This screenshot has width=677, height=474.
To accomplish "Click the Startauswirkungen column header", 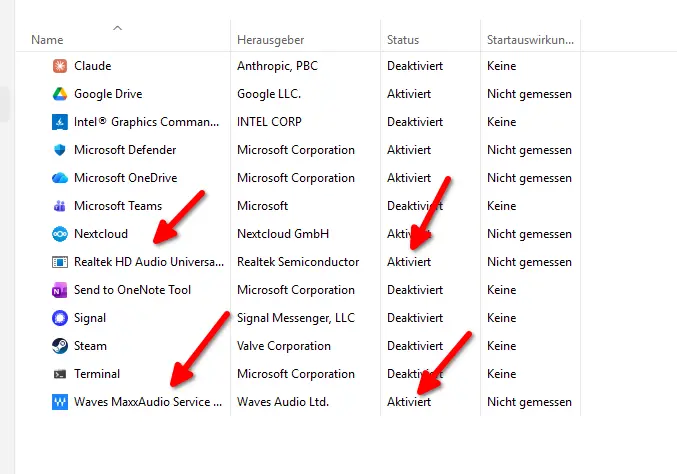I will tap(529, 40).
